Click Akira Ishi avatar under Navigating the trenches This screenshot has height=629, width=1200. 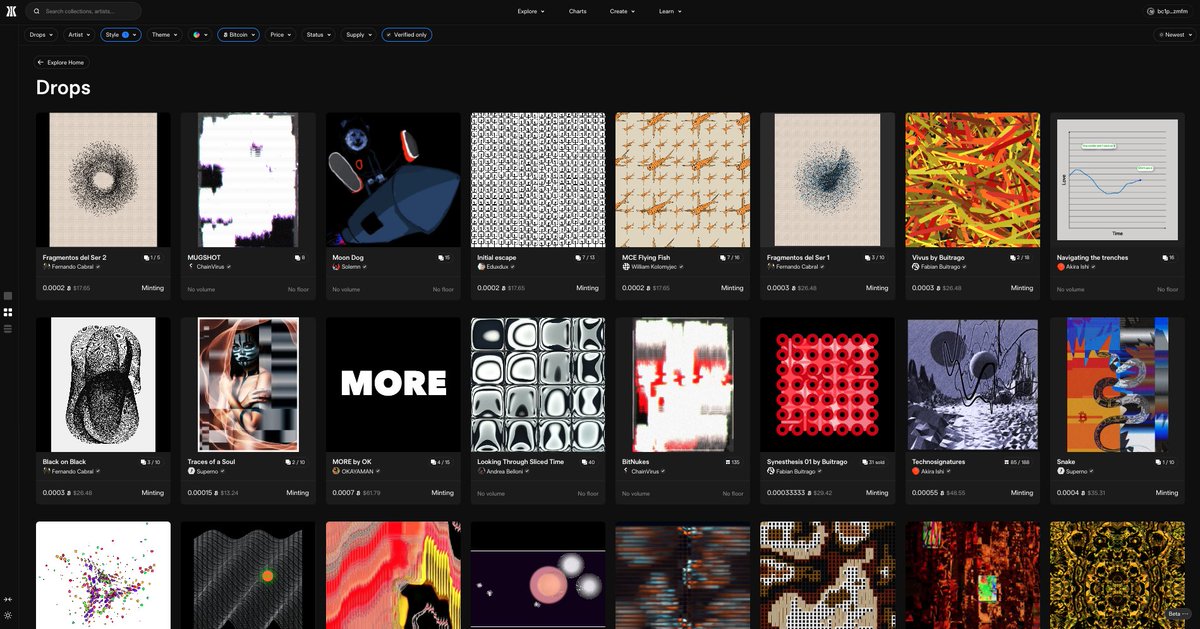(1061, 267)
